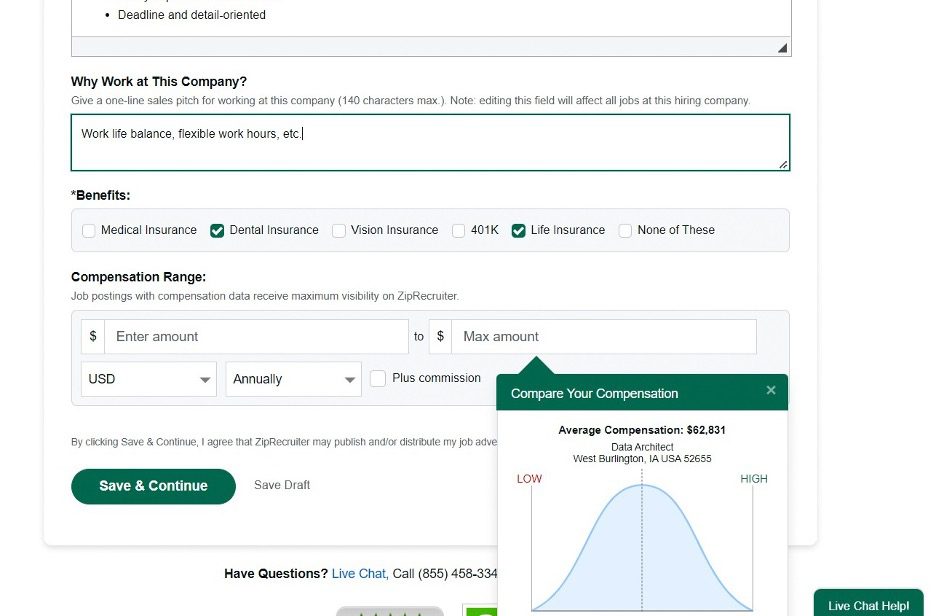936x616 pixels.
Task: Close the Compare Your Compensation popup
Action: pos(770,391)
